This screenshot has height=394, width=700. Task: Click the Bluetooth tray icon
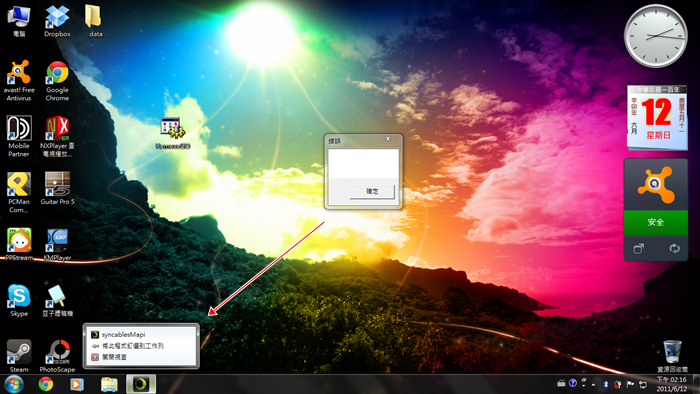(x=606, y=384)
